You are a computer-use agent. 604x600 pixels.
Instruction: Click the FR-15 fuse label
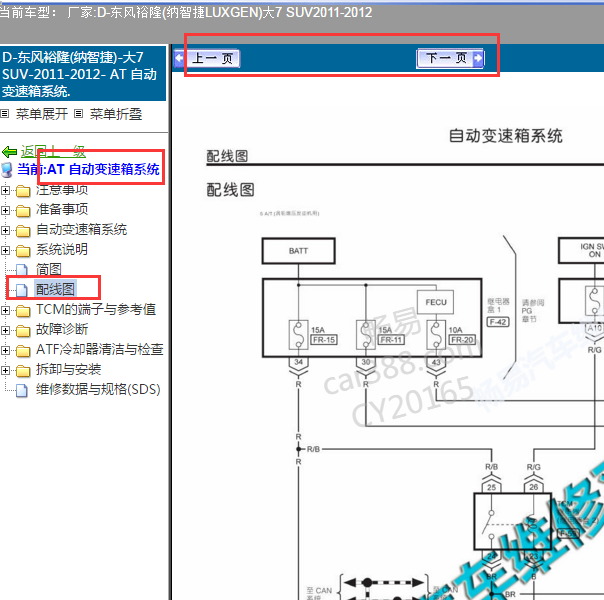coord(324,340)
